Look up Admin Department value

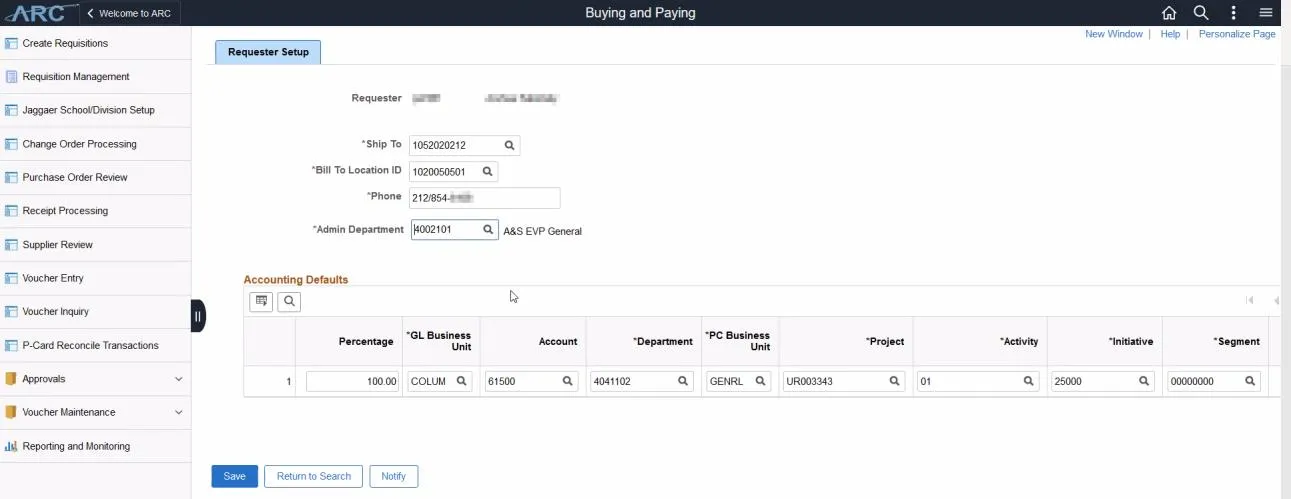click(x=488, y=230)
